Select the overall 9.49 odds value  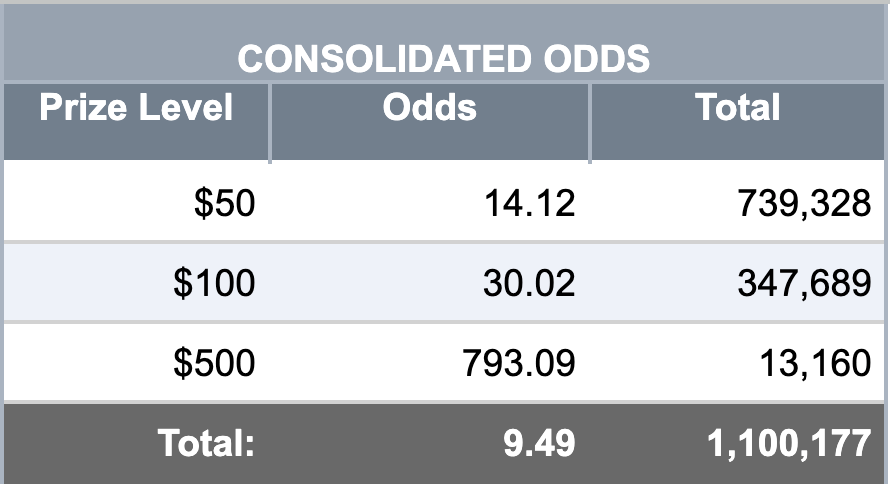click(x=539, y=443)
